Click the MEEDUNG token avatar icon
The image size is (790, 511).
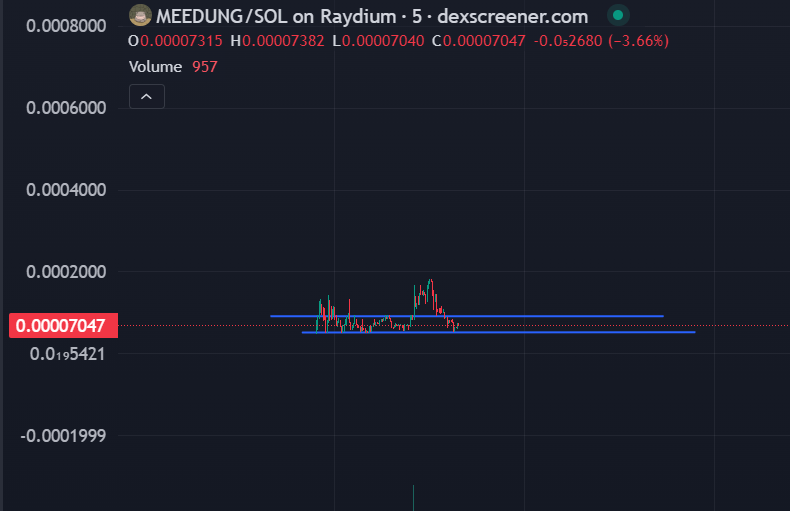click(140, 16)
